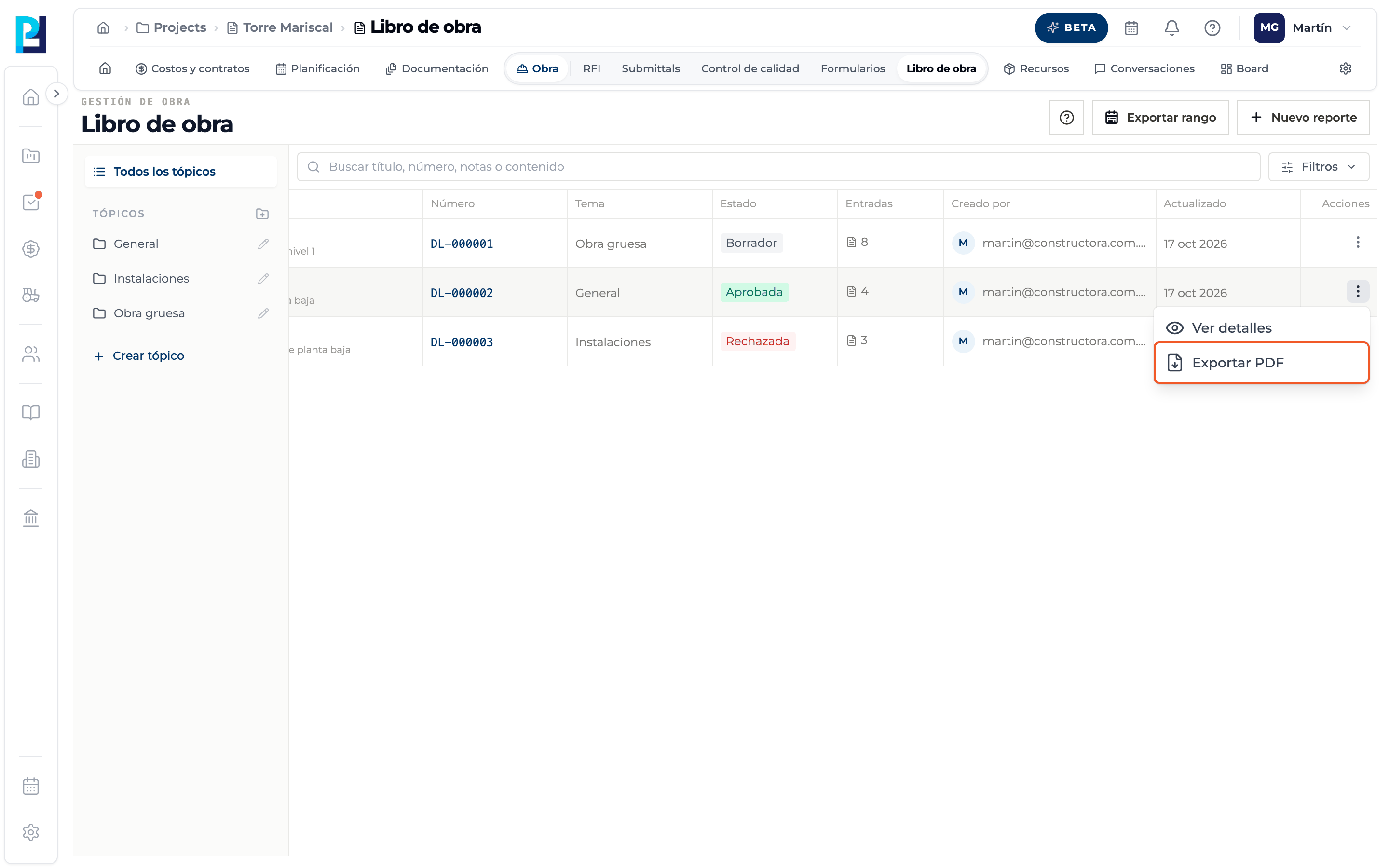Click the home icon in the breadcrumb
Screen dimensions: 1389x868
[x=103, y=27]
